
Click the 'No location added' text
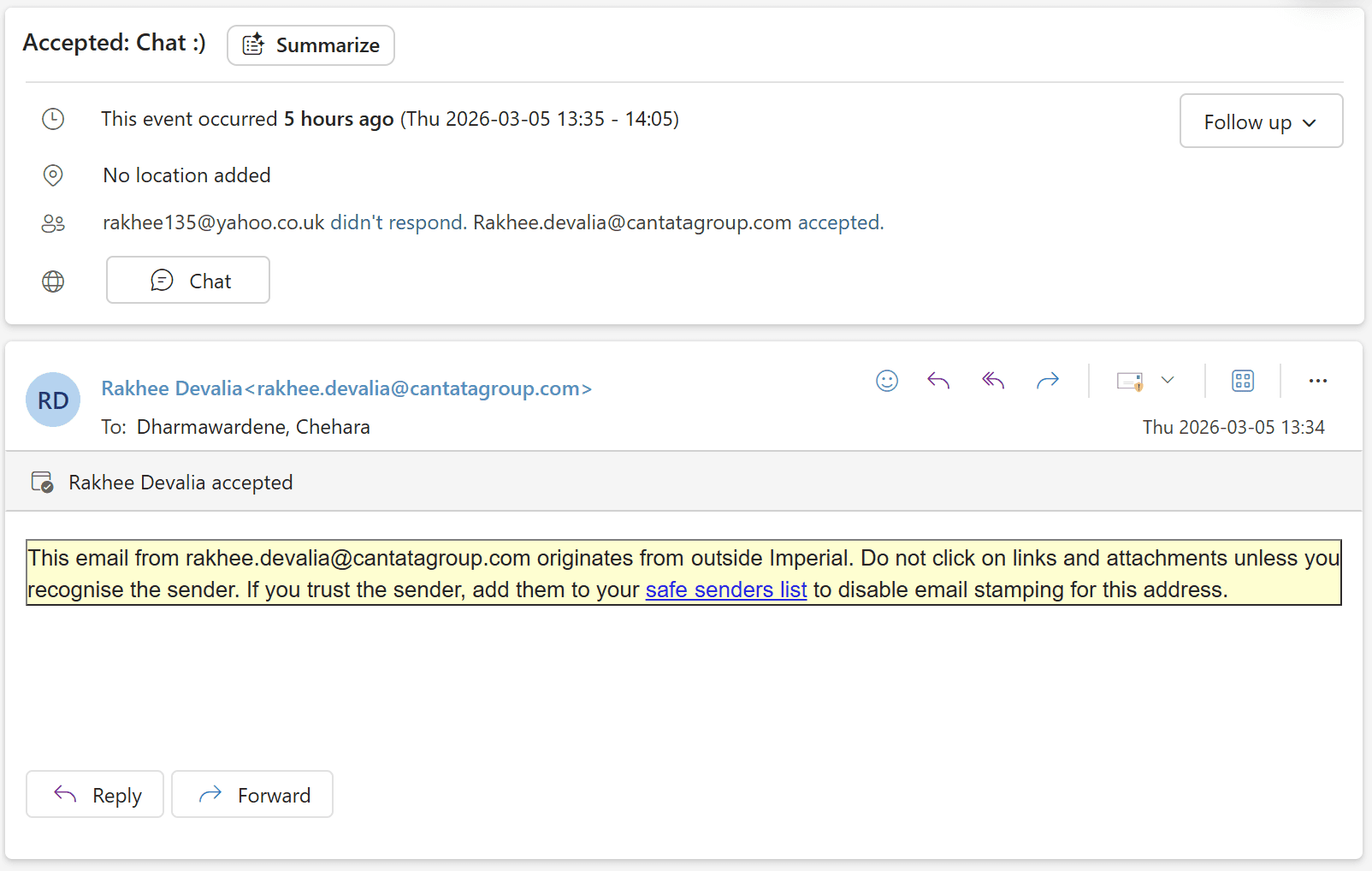187,175
